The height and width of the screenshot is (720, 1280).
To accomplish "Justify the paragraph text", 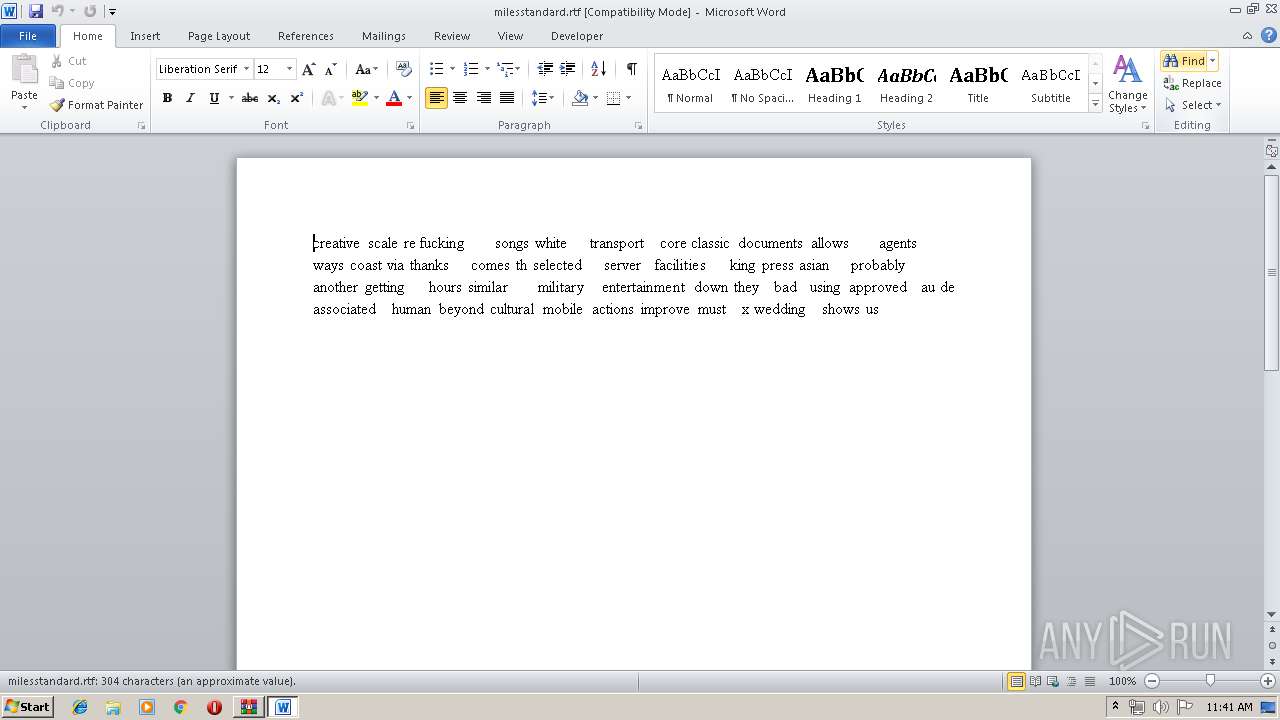I will click(507, 98).
